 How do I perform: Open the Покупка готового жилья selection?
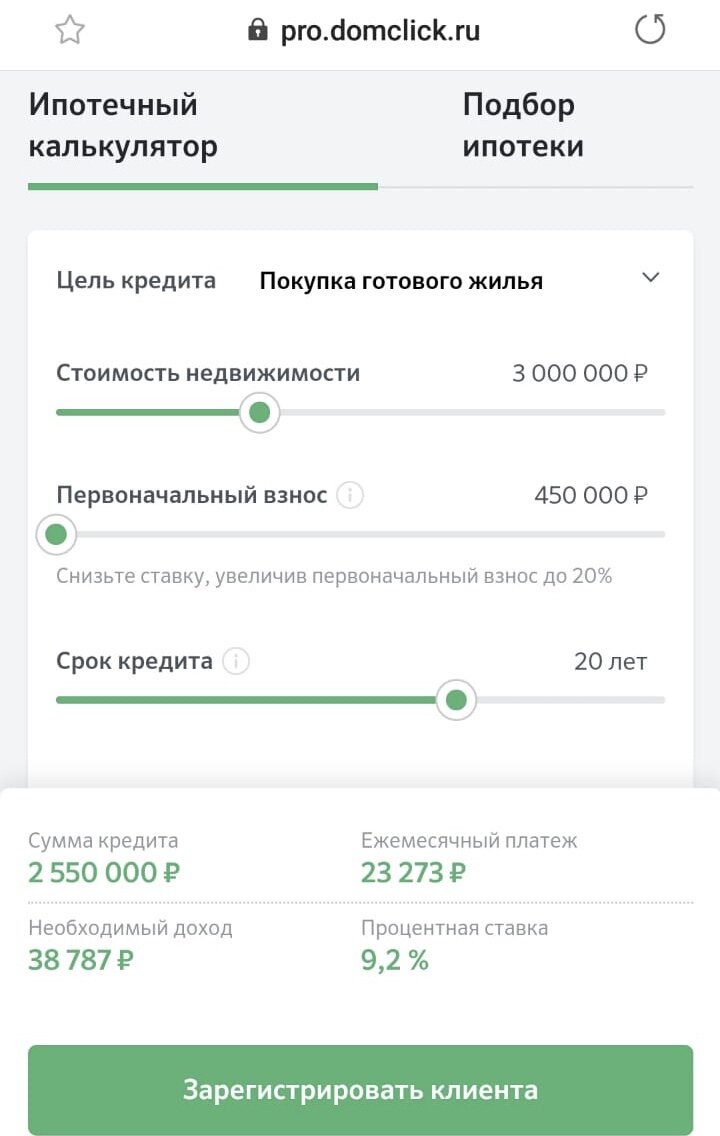click(x=401, y=281)
